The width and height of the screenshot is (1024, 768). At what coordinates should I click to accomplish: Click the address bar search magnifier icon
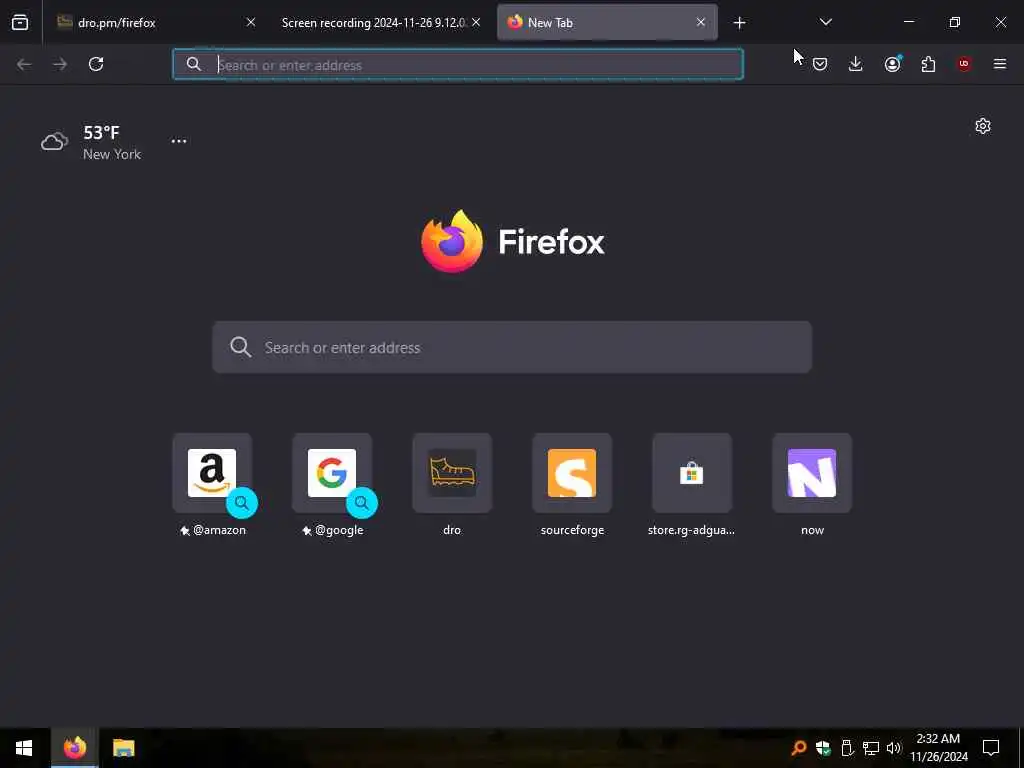click(194, 64)
